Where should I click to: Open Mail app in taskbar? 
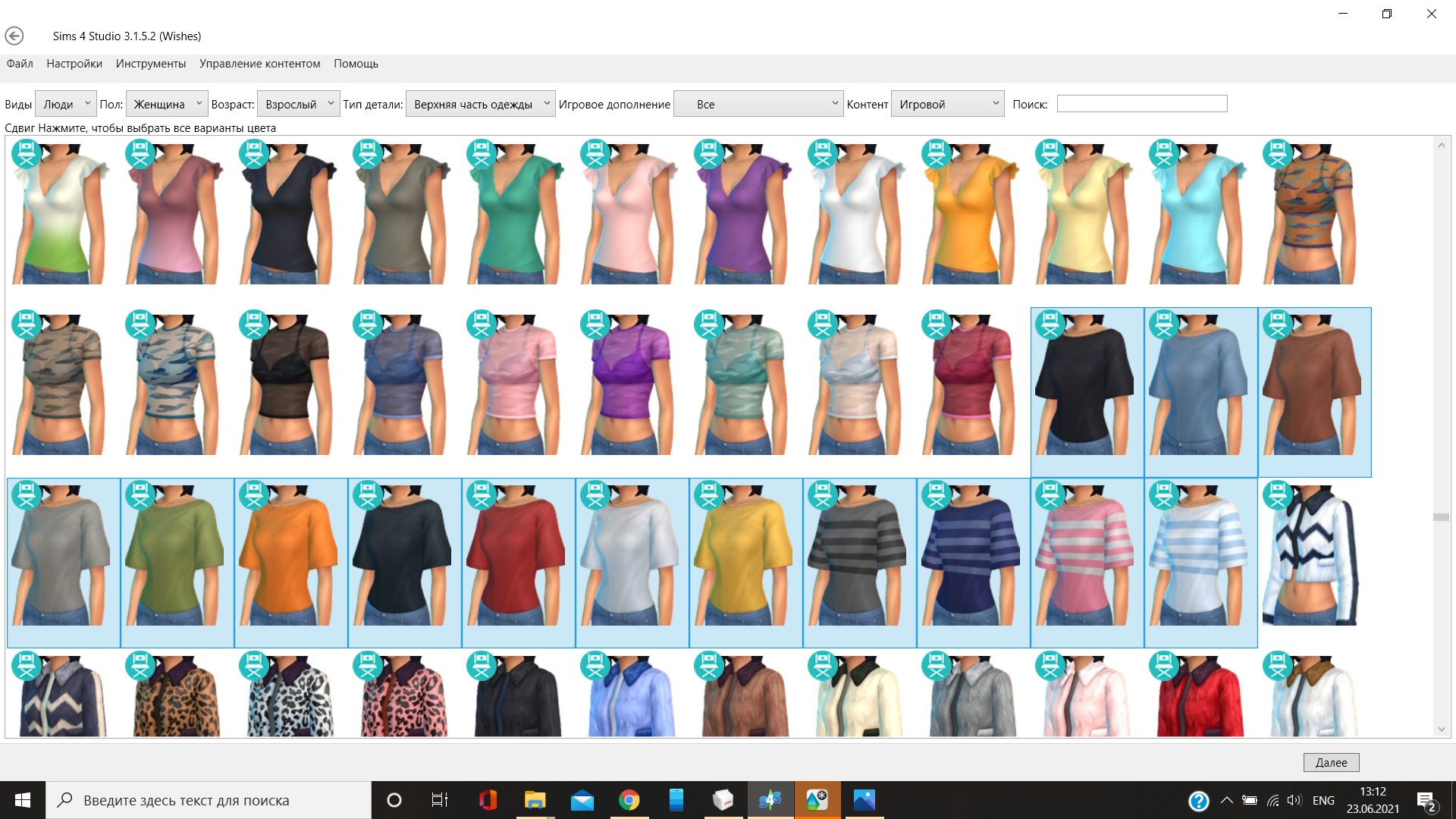coord(582,800)
